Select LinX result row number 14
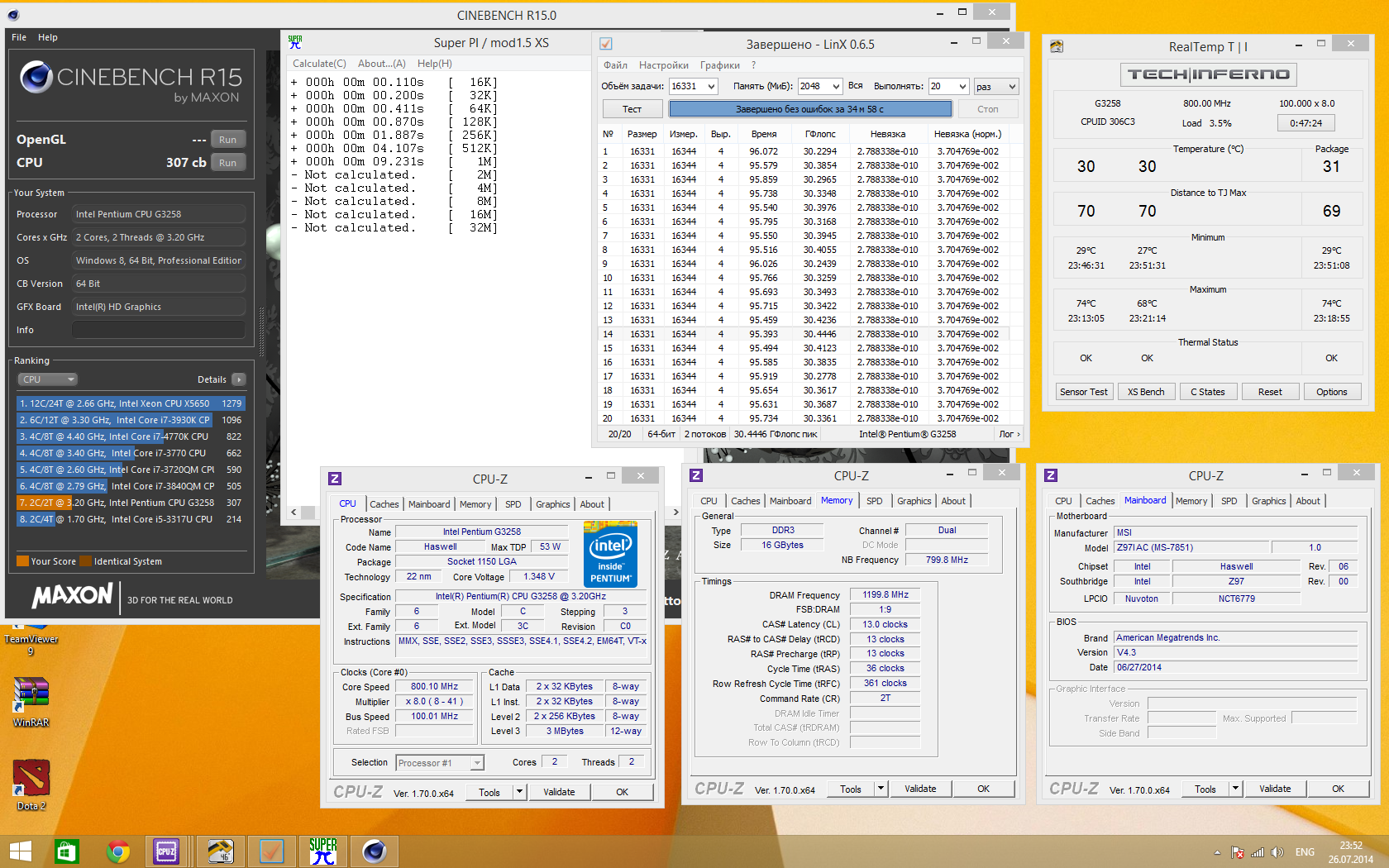The image size is (1389, 868). click(x=804, y=334)
